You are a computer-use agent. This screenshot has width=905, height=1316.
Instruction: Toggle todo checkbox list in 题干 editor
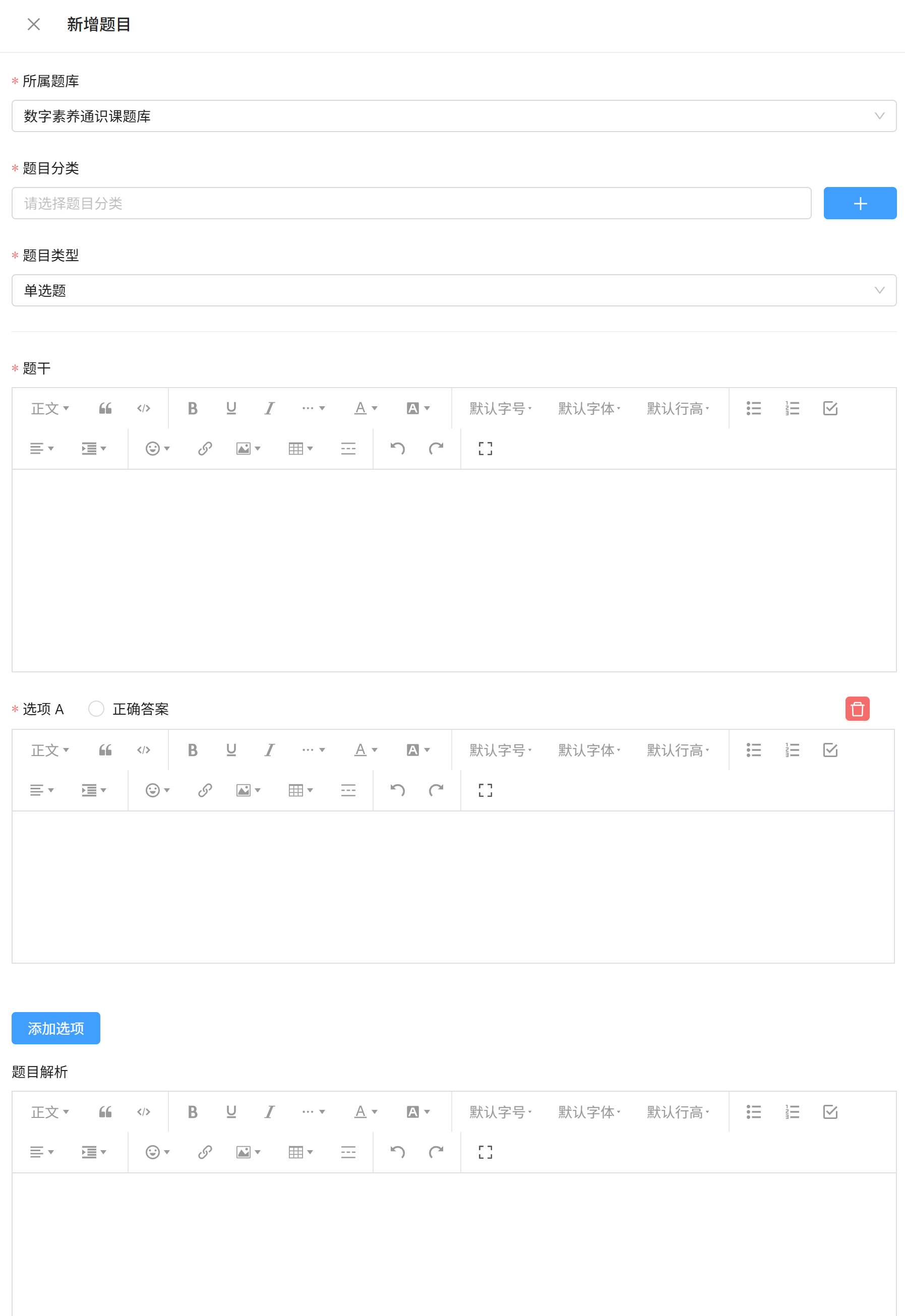(829, 408)
